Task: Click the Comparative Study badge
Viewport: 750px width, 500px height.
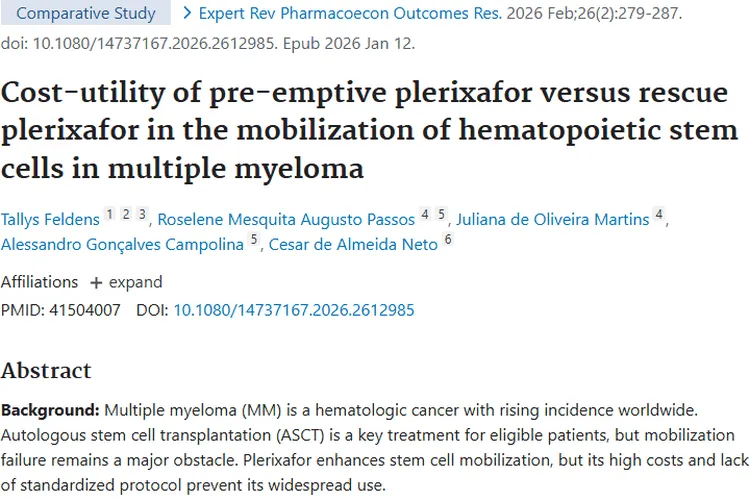Action: pyautogui.click(x=86, y=14)
